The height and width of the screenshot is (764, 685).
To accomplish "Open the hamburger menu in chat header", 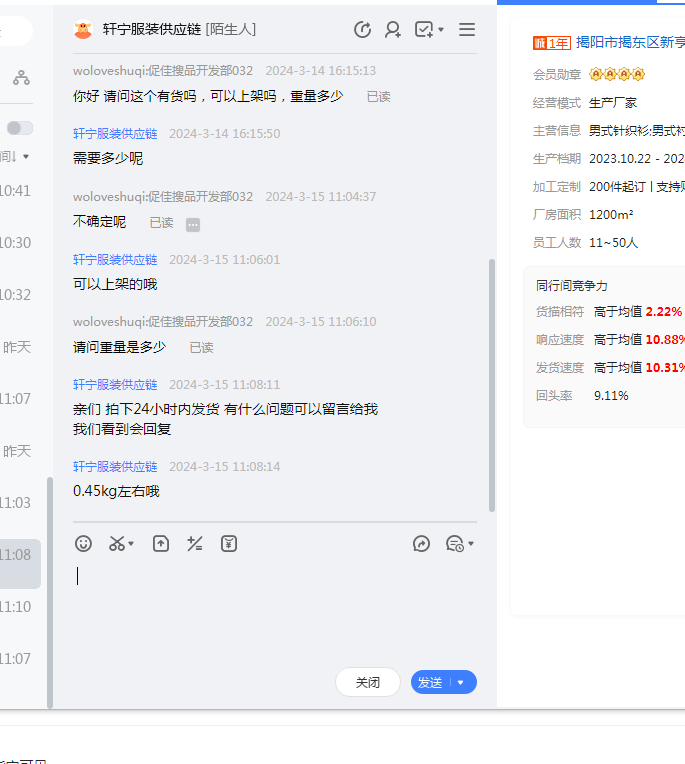I will (x=467, y=30).
